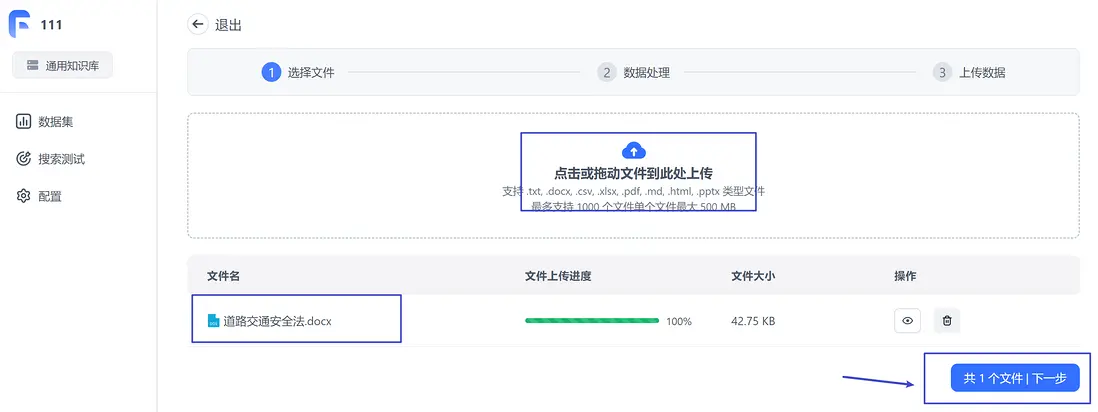Screen dimensions: 1098x412
Task: Click the 通用知识库 button
Action: tap(63, 66)
